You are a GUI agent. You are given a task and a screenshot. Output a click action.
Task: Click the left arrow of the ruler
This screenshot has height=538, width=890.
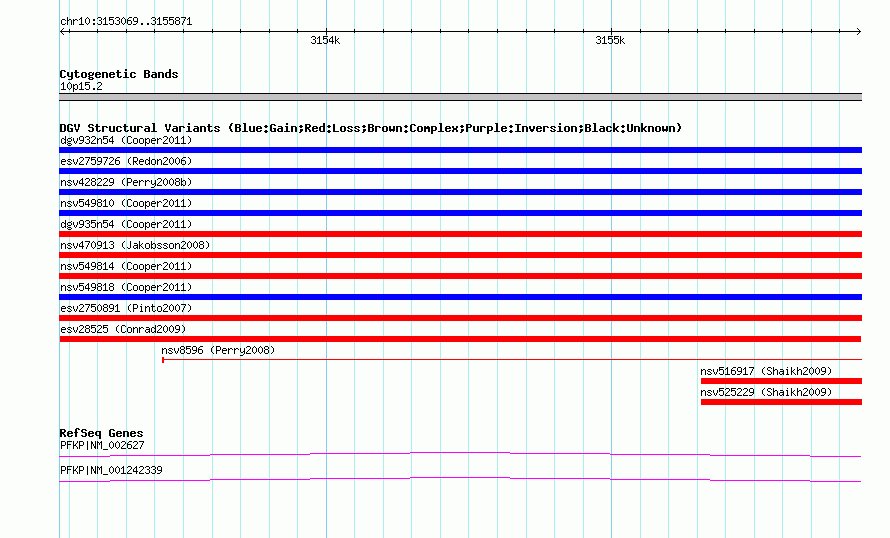(63, 32)
